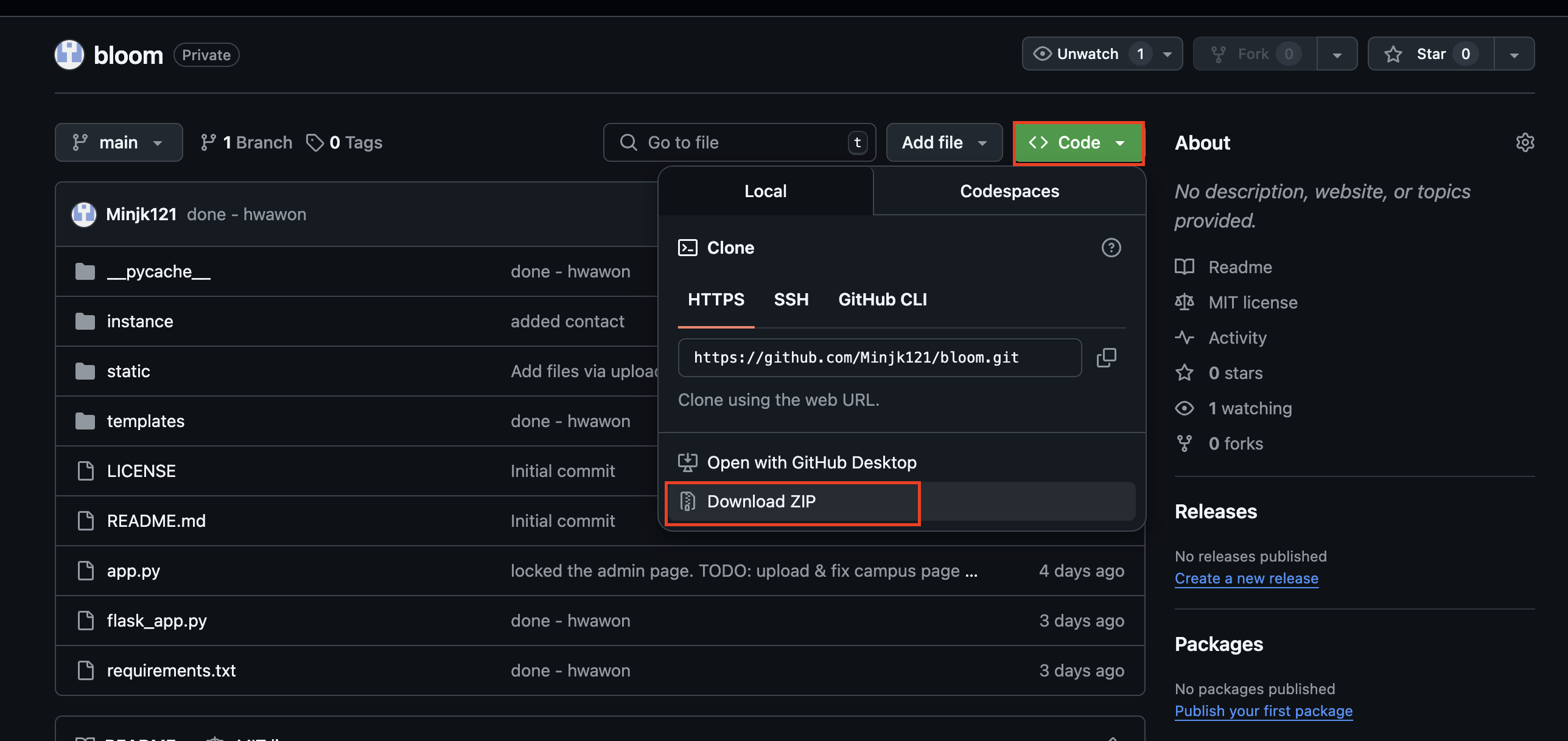Copy the HTTPS clone URL to clipboard
1568x741 pixels.
pyautogui.click(x=1106, y=358)
